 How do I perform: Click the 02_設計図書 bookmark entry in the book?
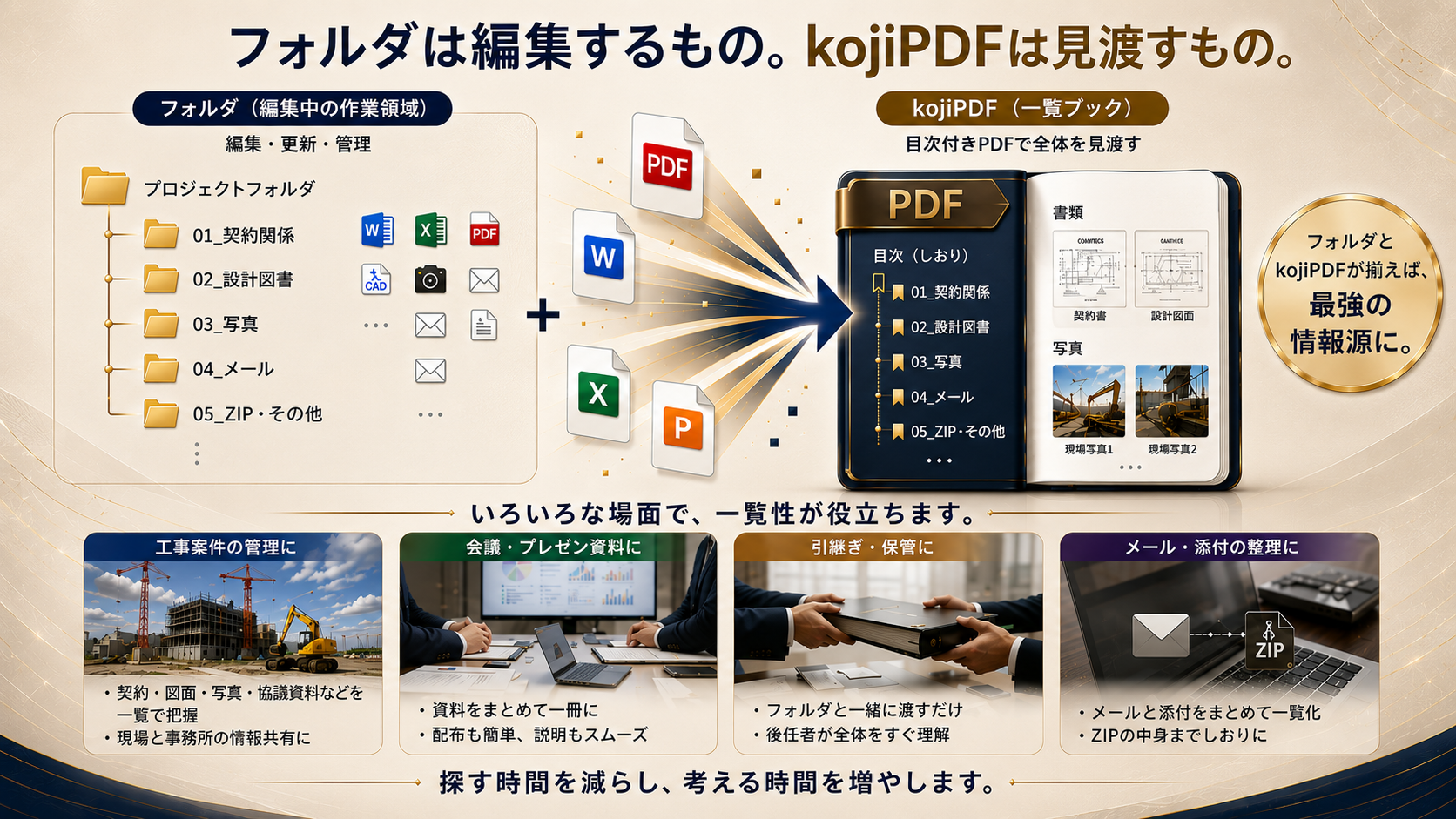point(940,327)
